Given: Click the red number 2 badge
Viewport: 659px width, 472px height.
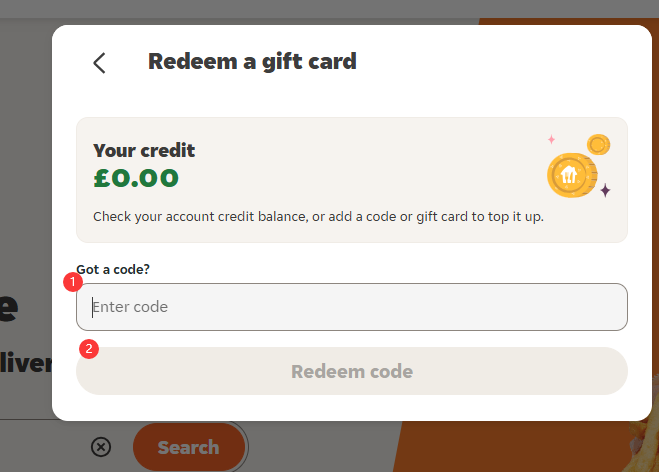Looking at the screenshot, I should pyautogui.click(x=88, y=349).
